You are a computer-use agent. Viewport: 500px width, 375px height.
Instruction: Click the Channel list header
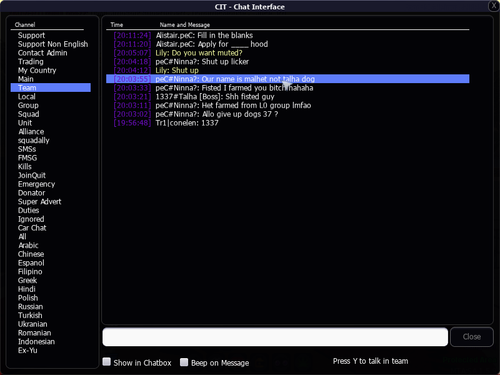pos(25,25)
